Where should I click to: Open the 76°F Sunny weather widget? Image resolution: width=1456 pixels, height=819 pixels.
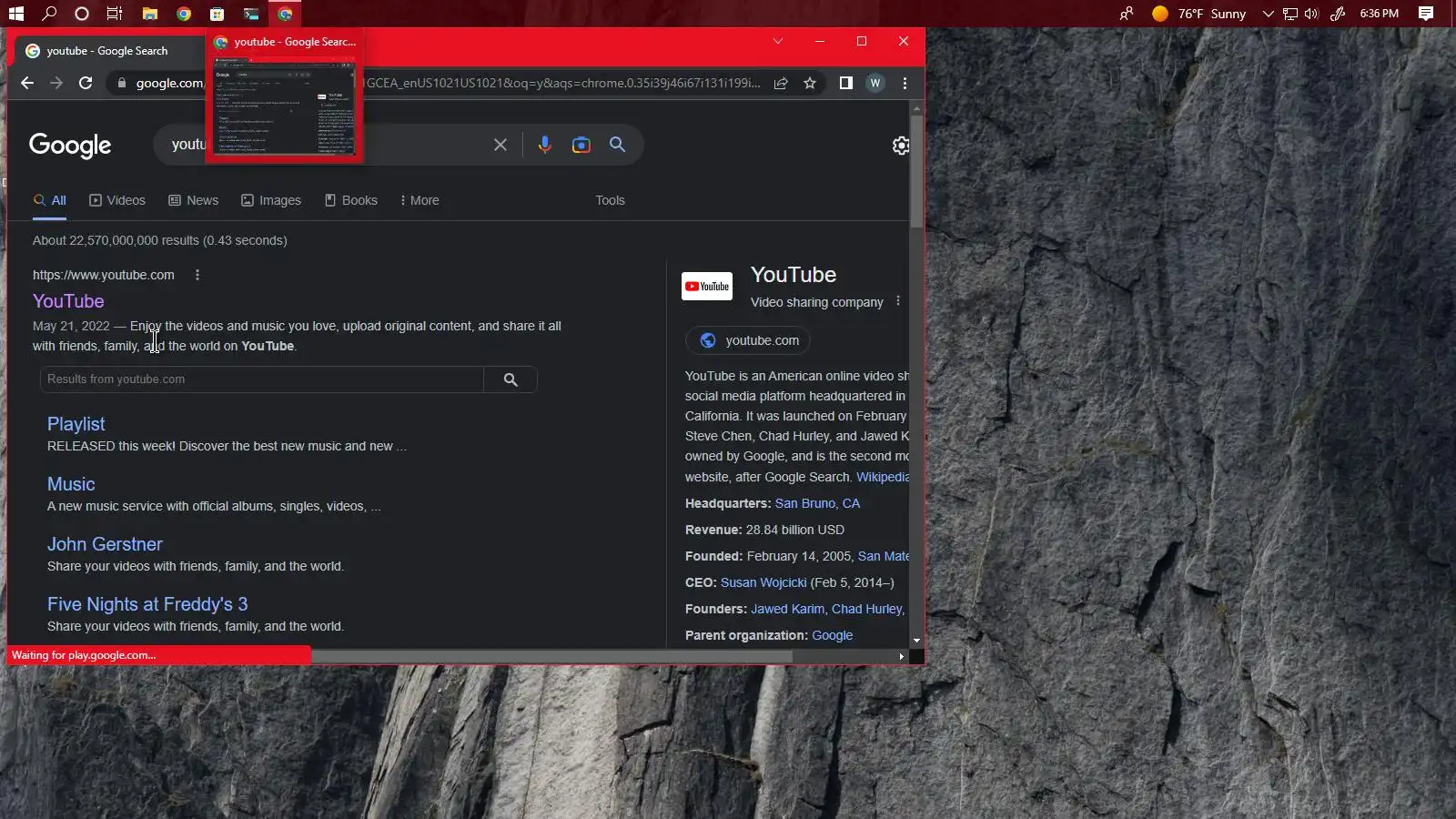(1198, 14)
